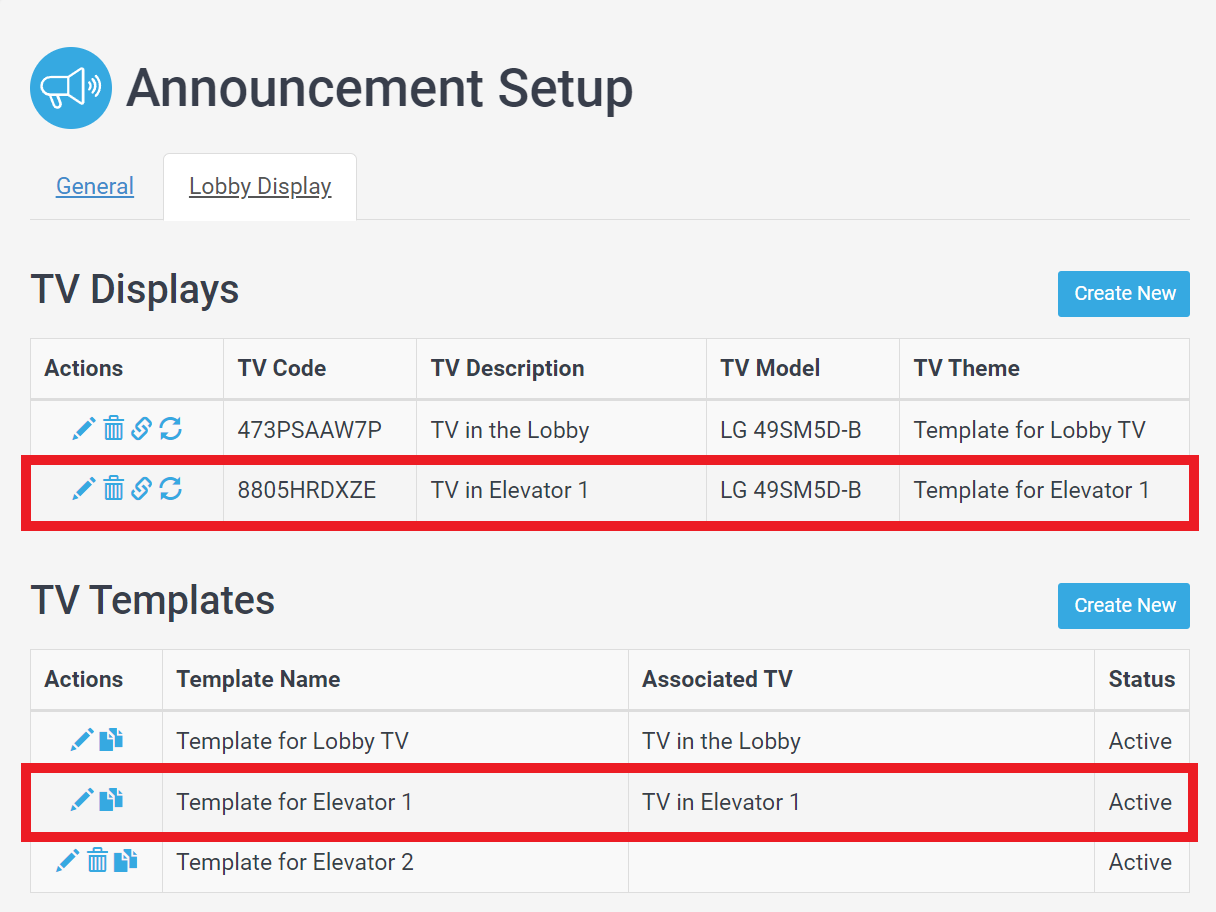1216x912 pixels.
Task: Edit Template for Elevator 1
Action: point(82,800)
